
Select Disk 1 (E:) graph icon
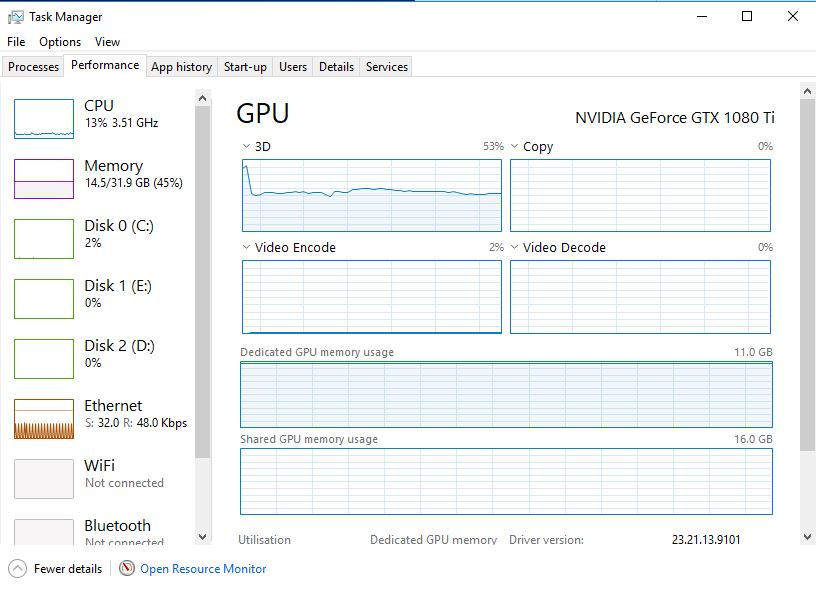44,298
